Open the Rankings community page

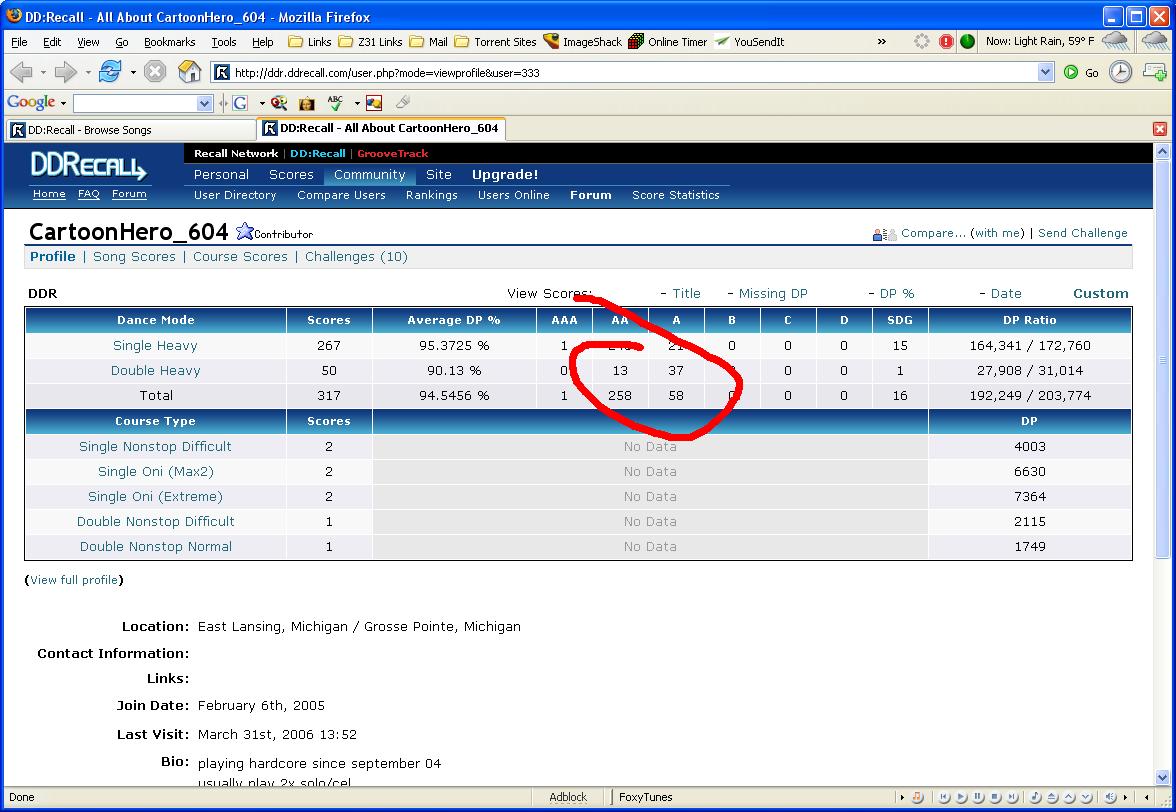tap(431, 195)
